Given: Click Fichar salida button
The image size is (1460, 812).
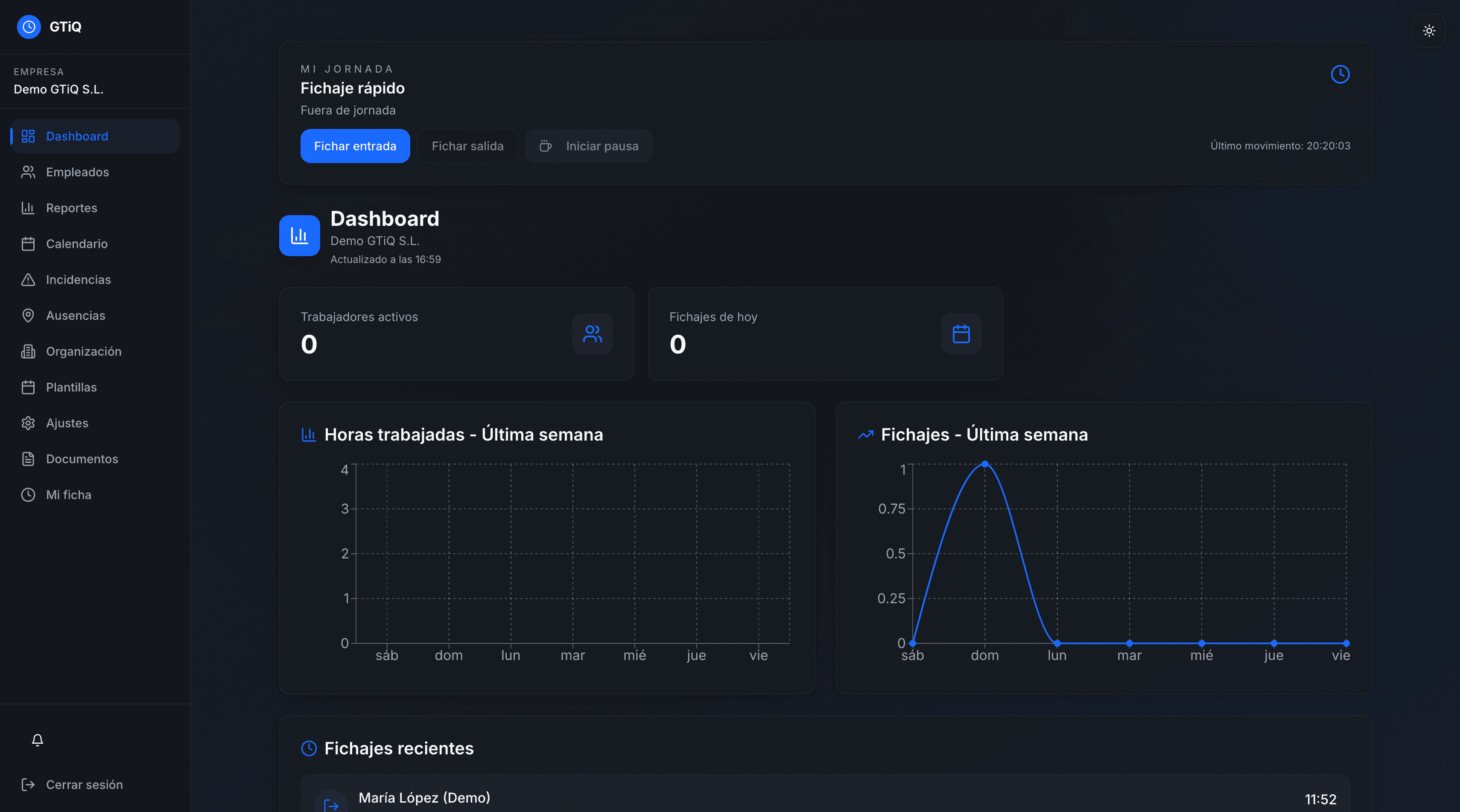Looking at the screenshot, I should coord(467,146).
